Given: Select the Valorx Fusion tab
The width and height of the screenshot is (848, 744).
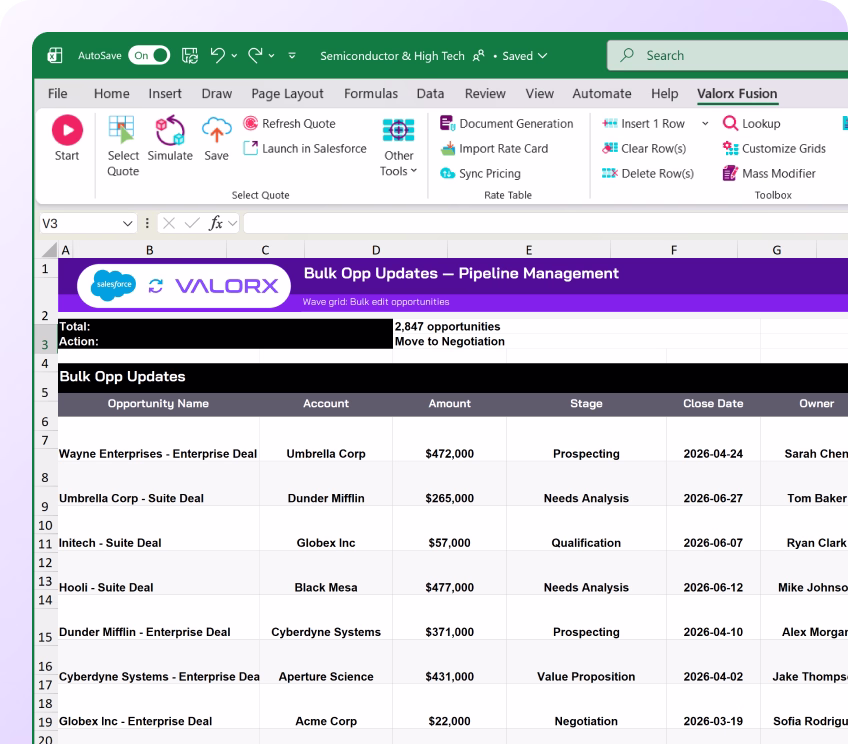Looking at the screenshot, I should (x=737, y=94).
